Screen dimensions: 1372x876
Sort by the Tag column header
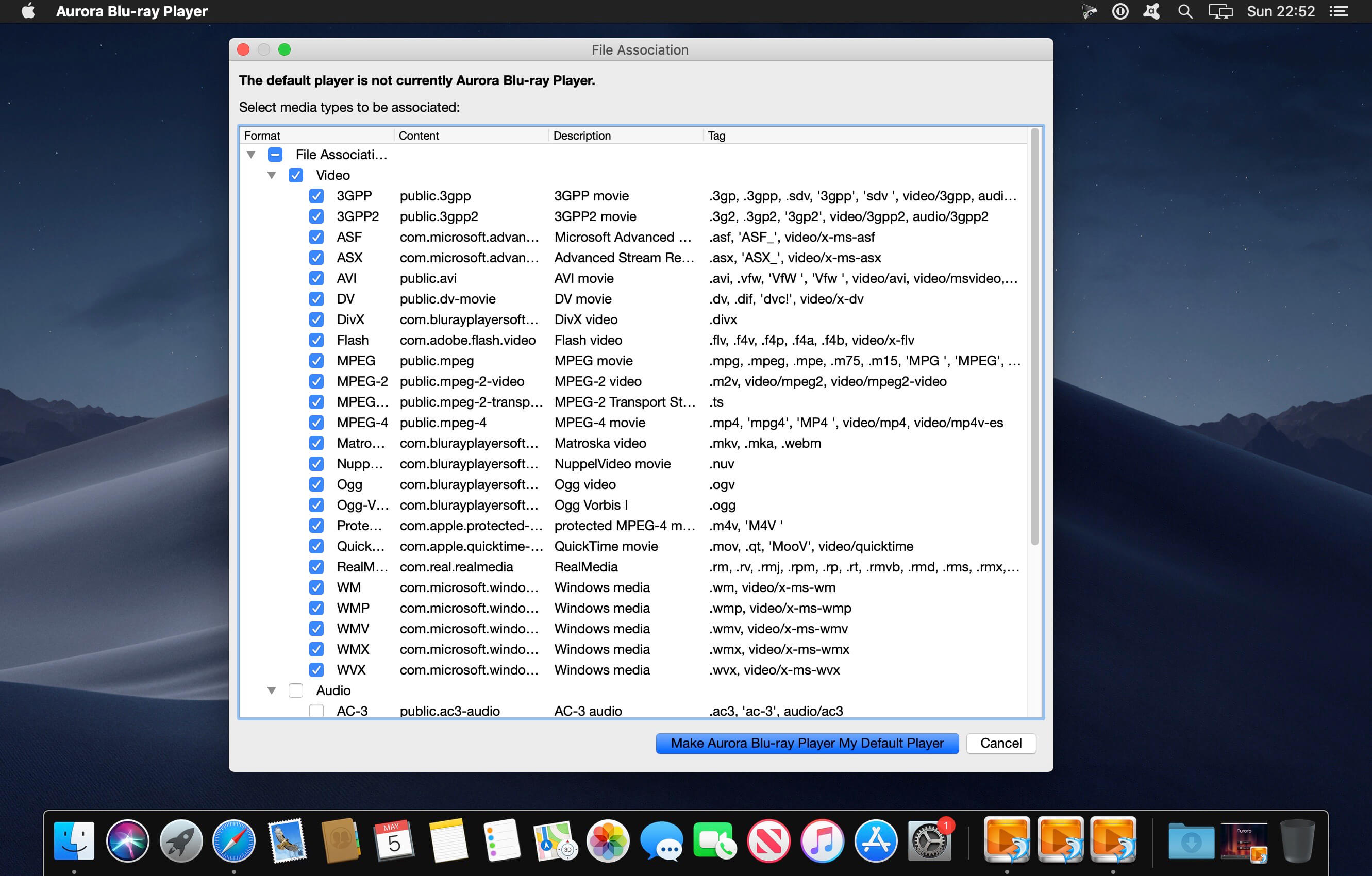coord(865,136)
